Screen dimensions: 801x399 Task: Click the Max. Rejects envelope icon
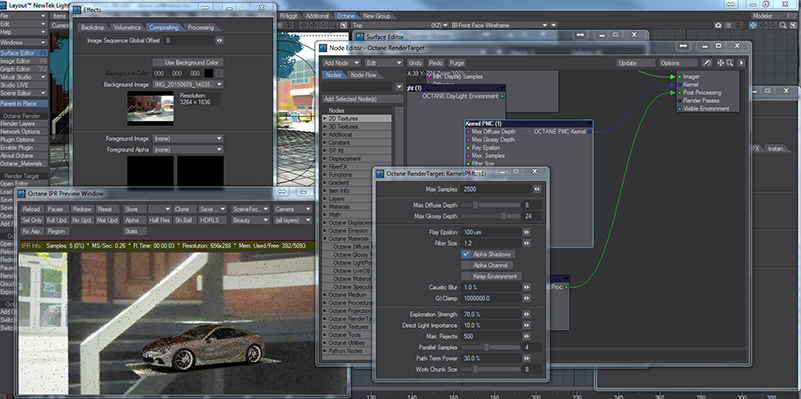pyautogui.click(x=526, y=336)
